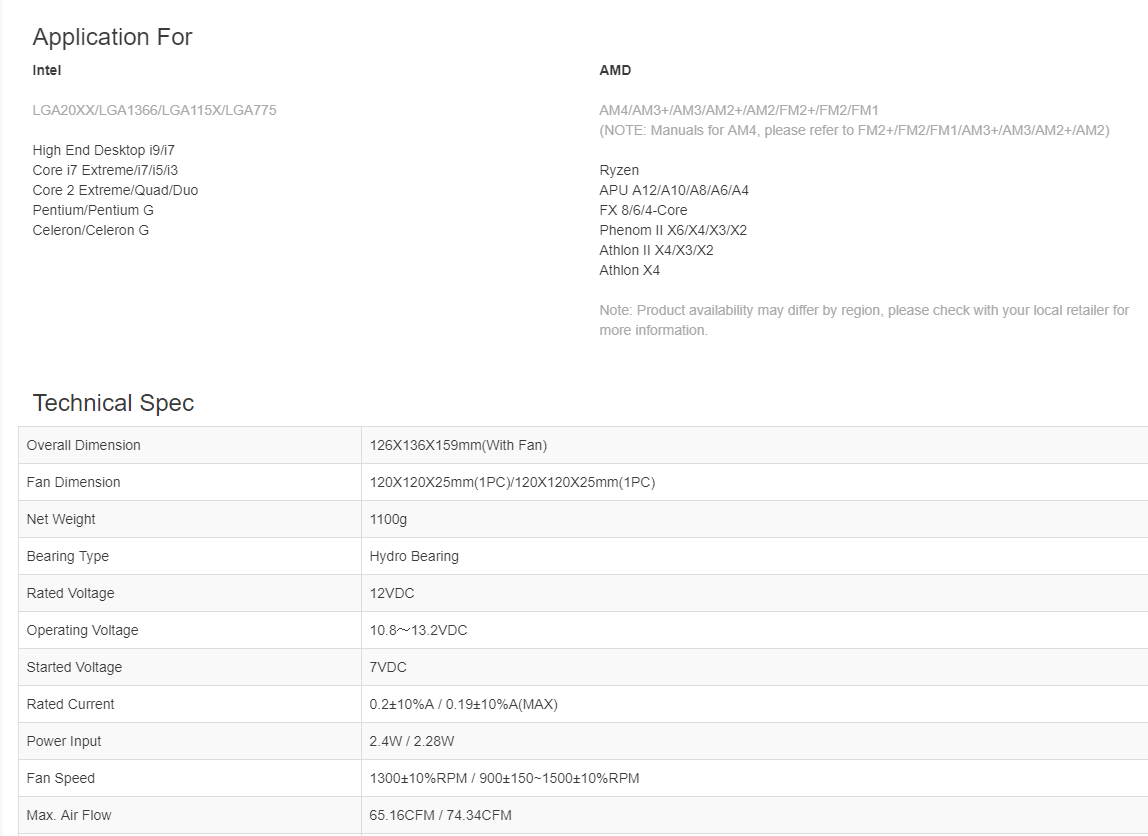Click the 65.16CFM / 74.34CFM airflow value
The image size is (1148, 836).
tap(440, 815)
